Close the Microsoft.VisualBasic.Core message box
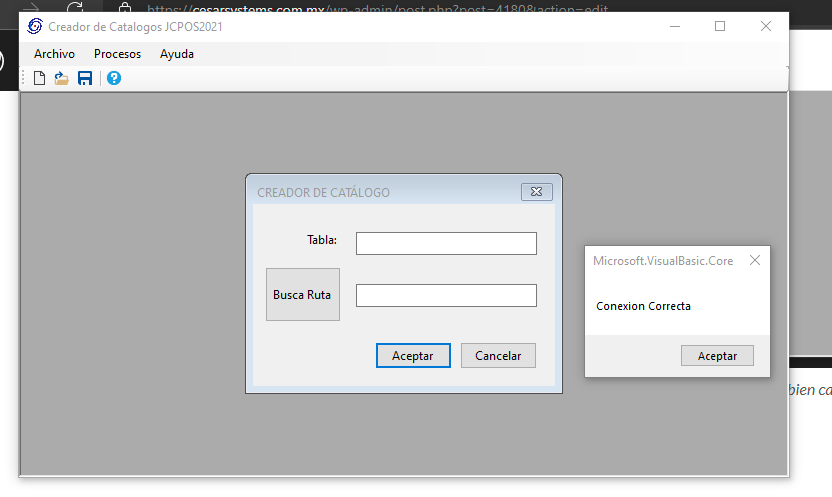Image resolution: width=832 pixels, height=497 pixels. [754, 260]
